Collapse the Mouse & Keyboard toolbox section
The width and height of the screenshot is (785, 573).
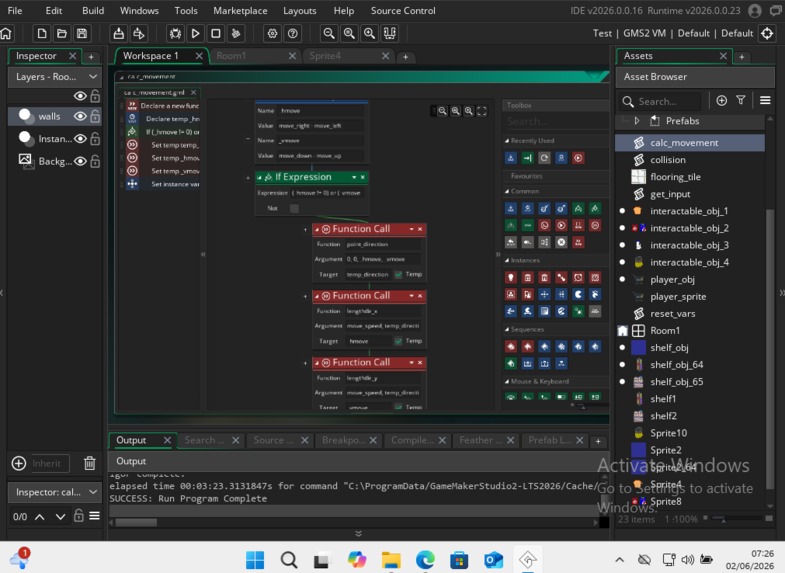[507, 381]
